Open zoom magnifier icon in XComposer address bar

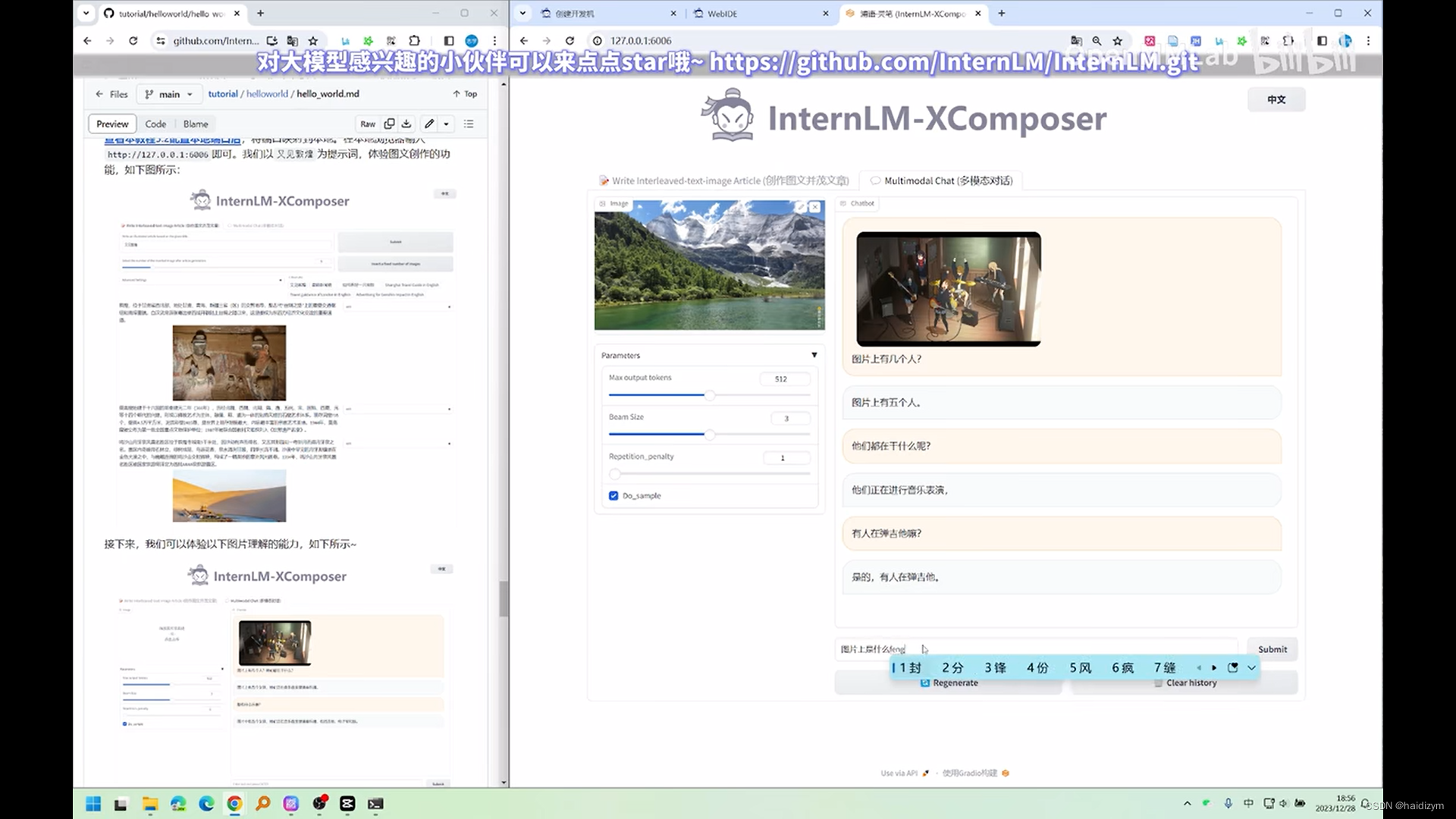coord(1097,41)
